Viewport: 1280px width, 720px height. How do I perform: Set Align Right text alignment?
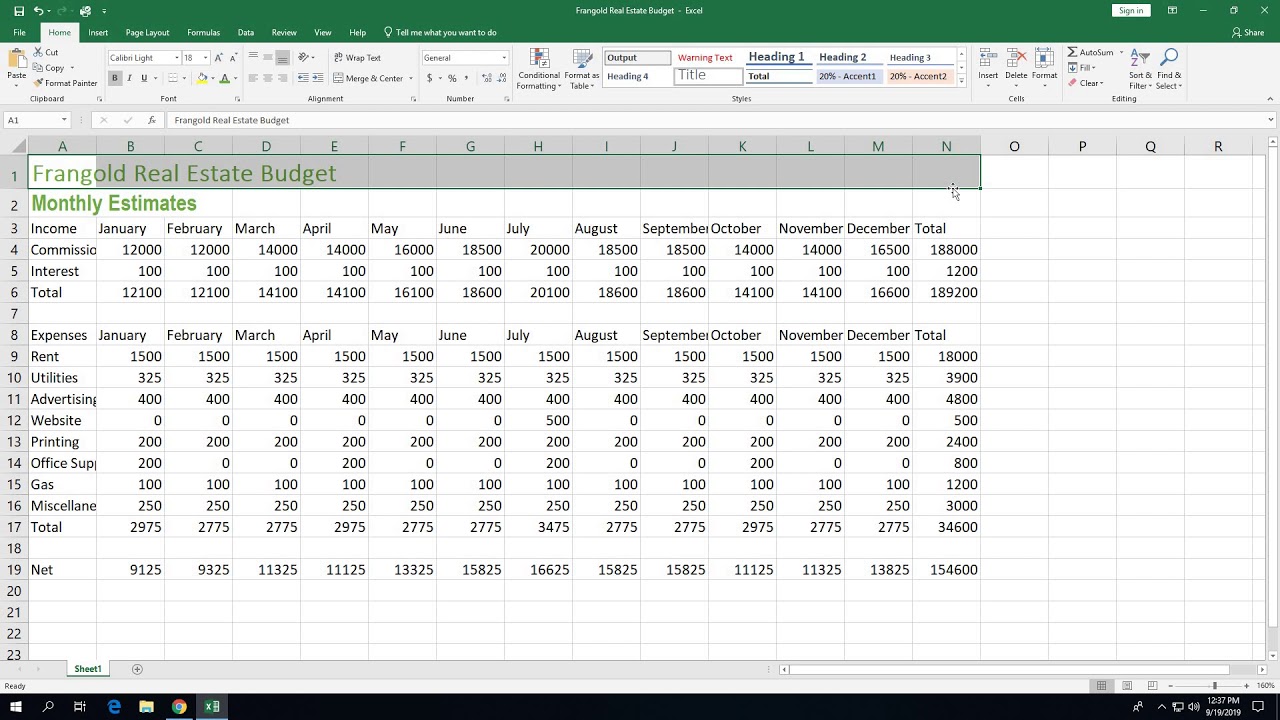click(x=282, y=78)
